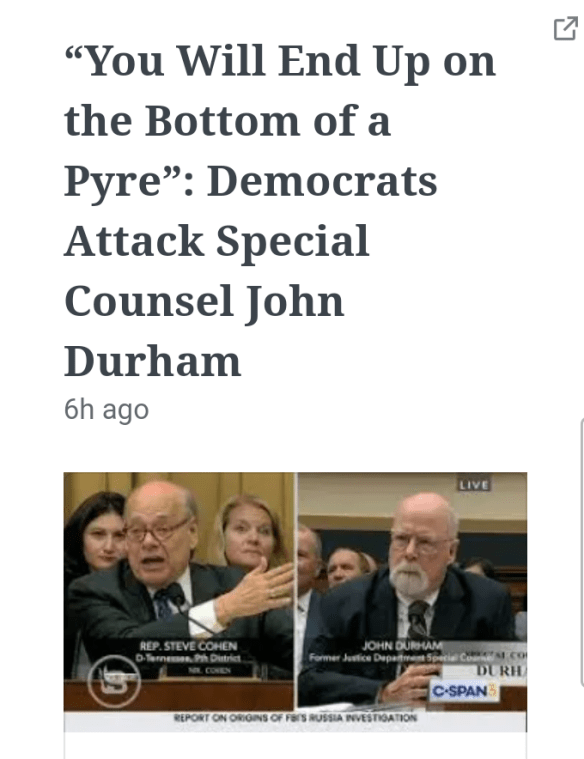The width and height of the screenshot is (584, 759).
Task: Click the "Counsel John" headline line
Action: 204,301
